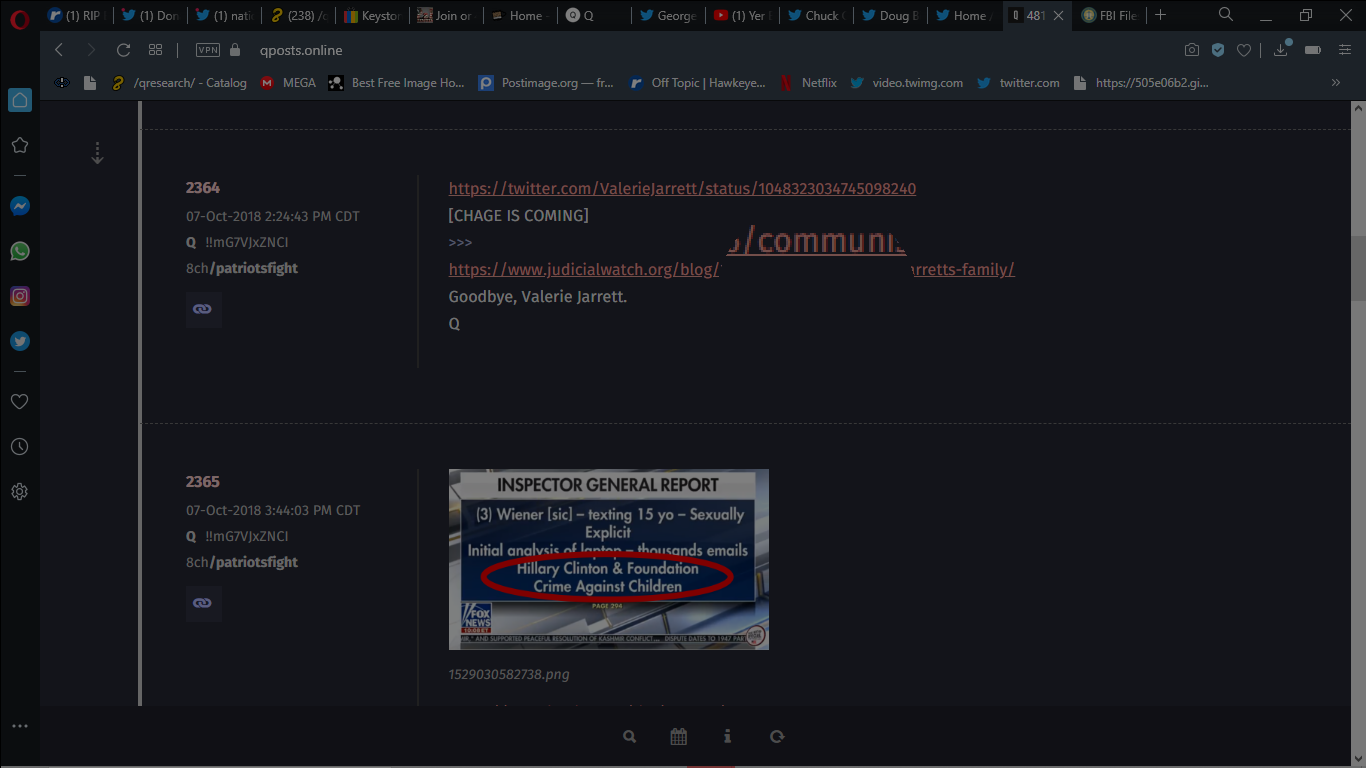This screenshot has height=768, width=1366.
Task: Open the /qresearch/ - Catalog bookmark
Action: coord(179,83)
